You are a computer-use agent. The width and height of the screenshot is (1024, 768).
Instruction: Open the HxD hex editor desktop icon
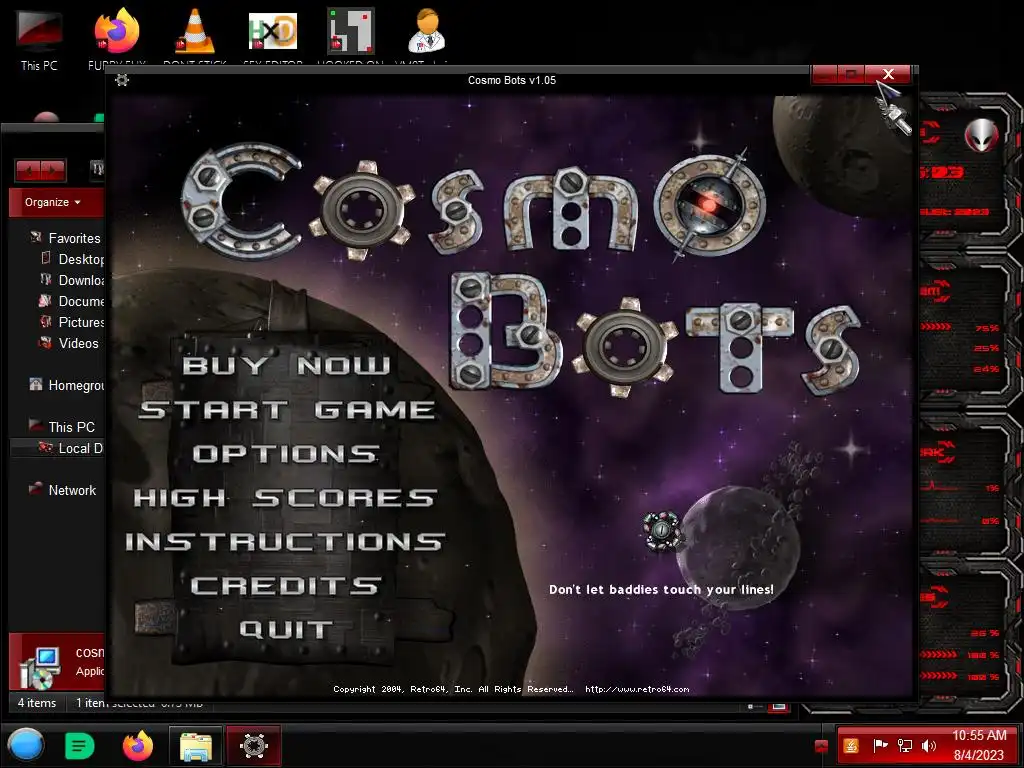pyautogui.click(x=273, y=37)
